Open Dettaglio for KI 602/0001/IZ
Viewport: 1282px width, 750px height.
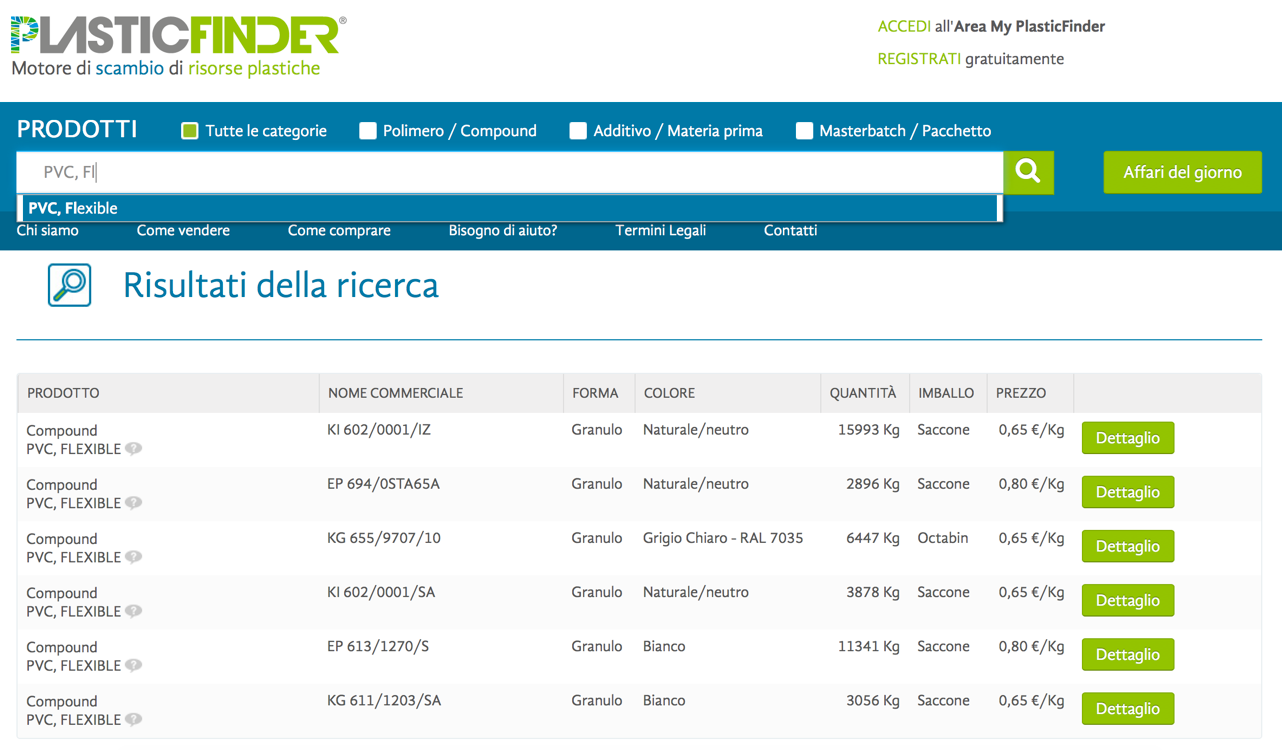pos(1128,438)
